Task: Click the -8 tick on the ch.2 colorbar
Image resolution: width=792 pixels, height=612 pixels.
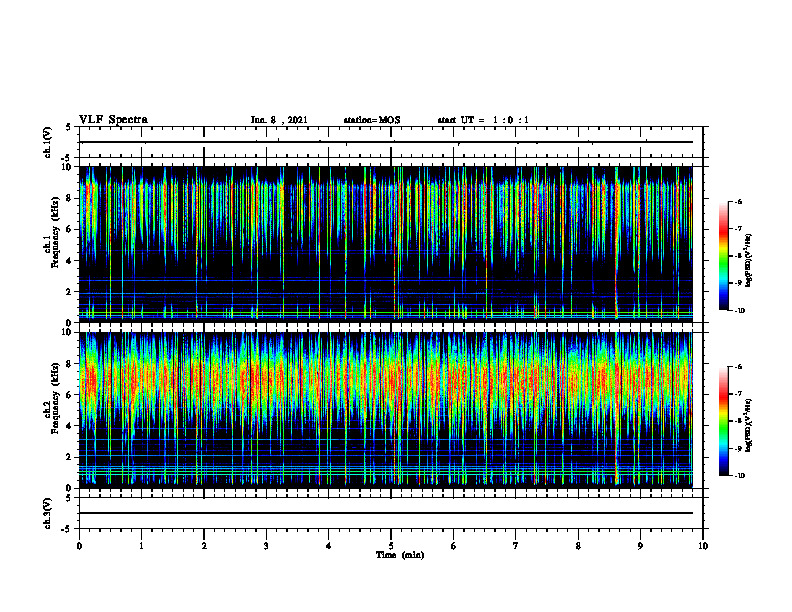Action: tap(738, 421)
